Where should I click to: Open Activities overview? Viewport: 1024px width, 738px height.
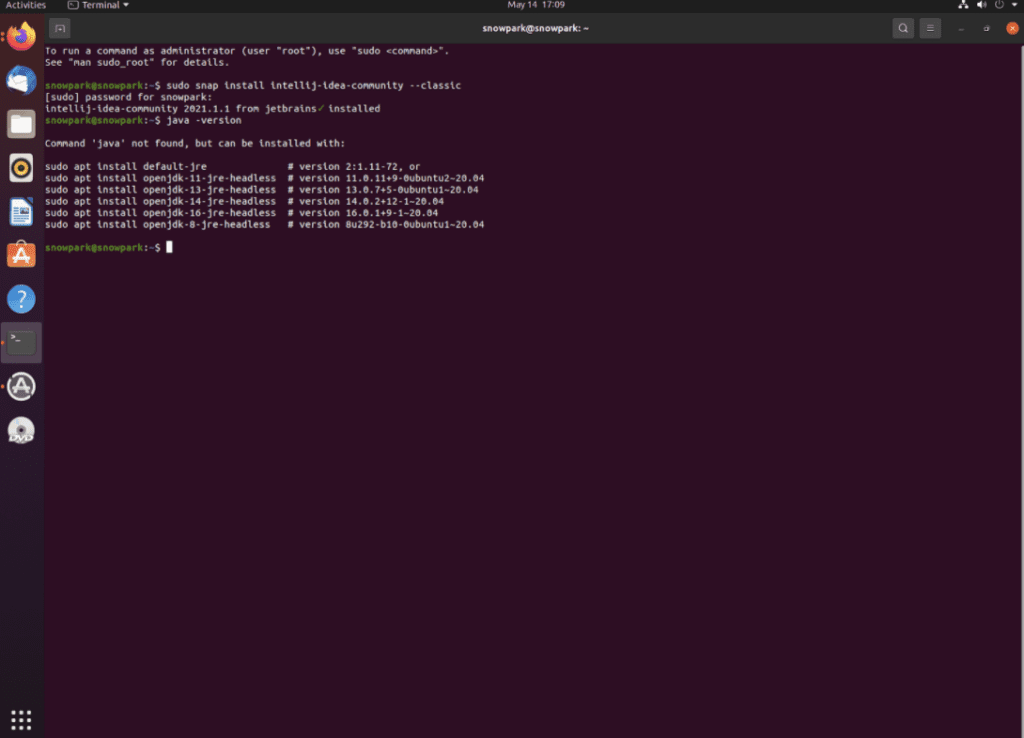[x=25, y=5]
